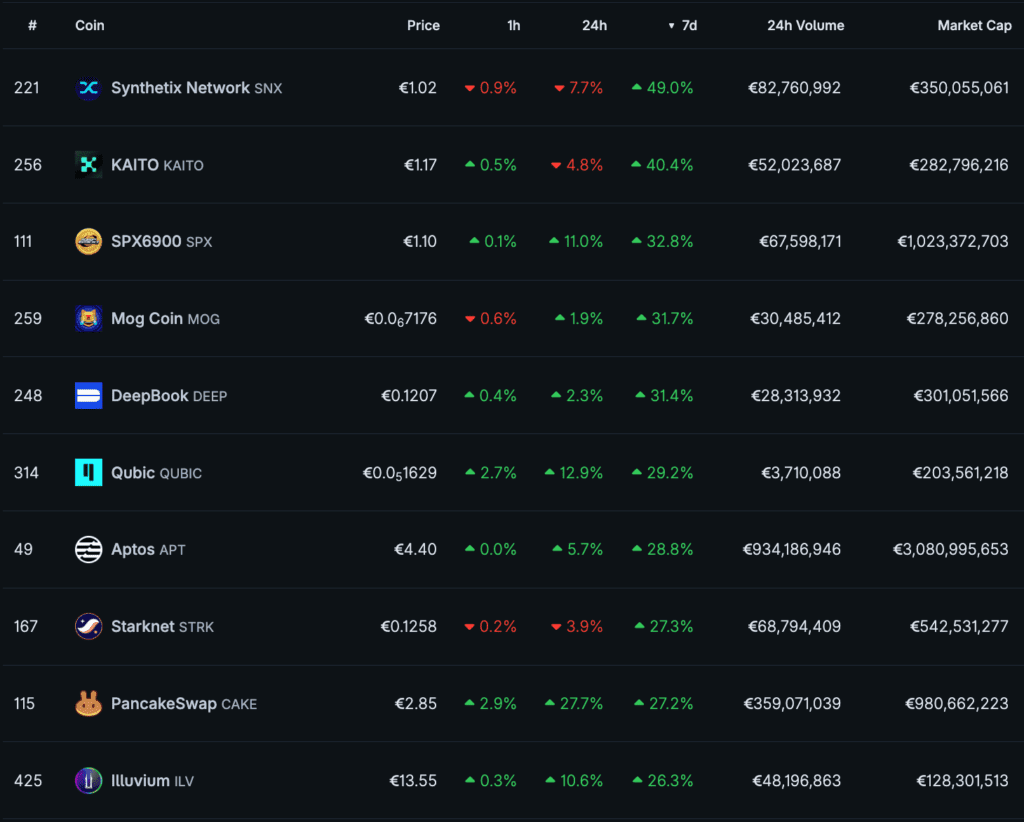This screenshot has width=1024, height=822.
Task: Click the KAITO coin logo
Action: [x=89, y=165]
